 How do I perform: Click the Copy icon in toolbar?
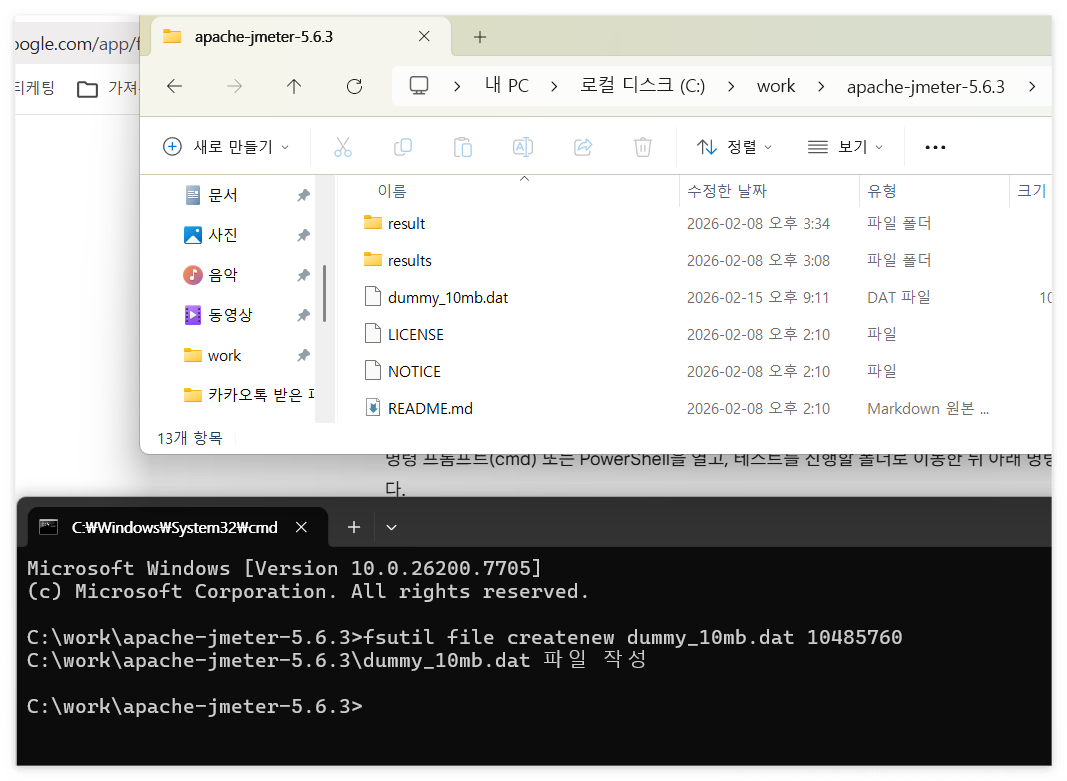tap(403, 147)
